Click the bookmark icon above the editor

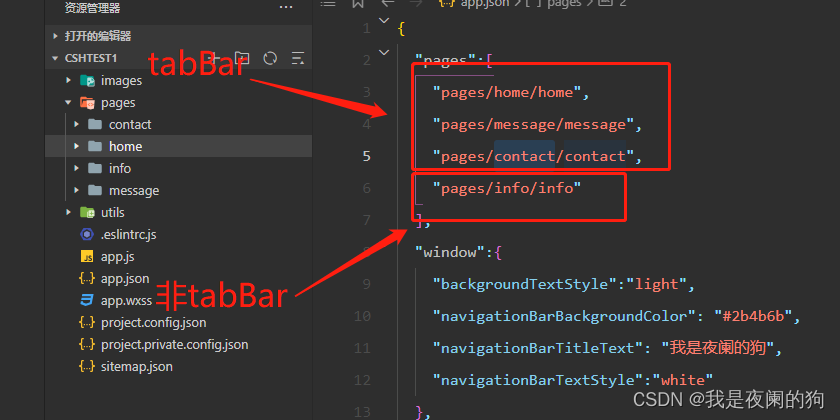click(358, 3)
